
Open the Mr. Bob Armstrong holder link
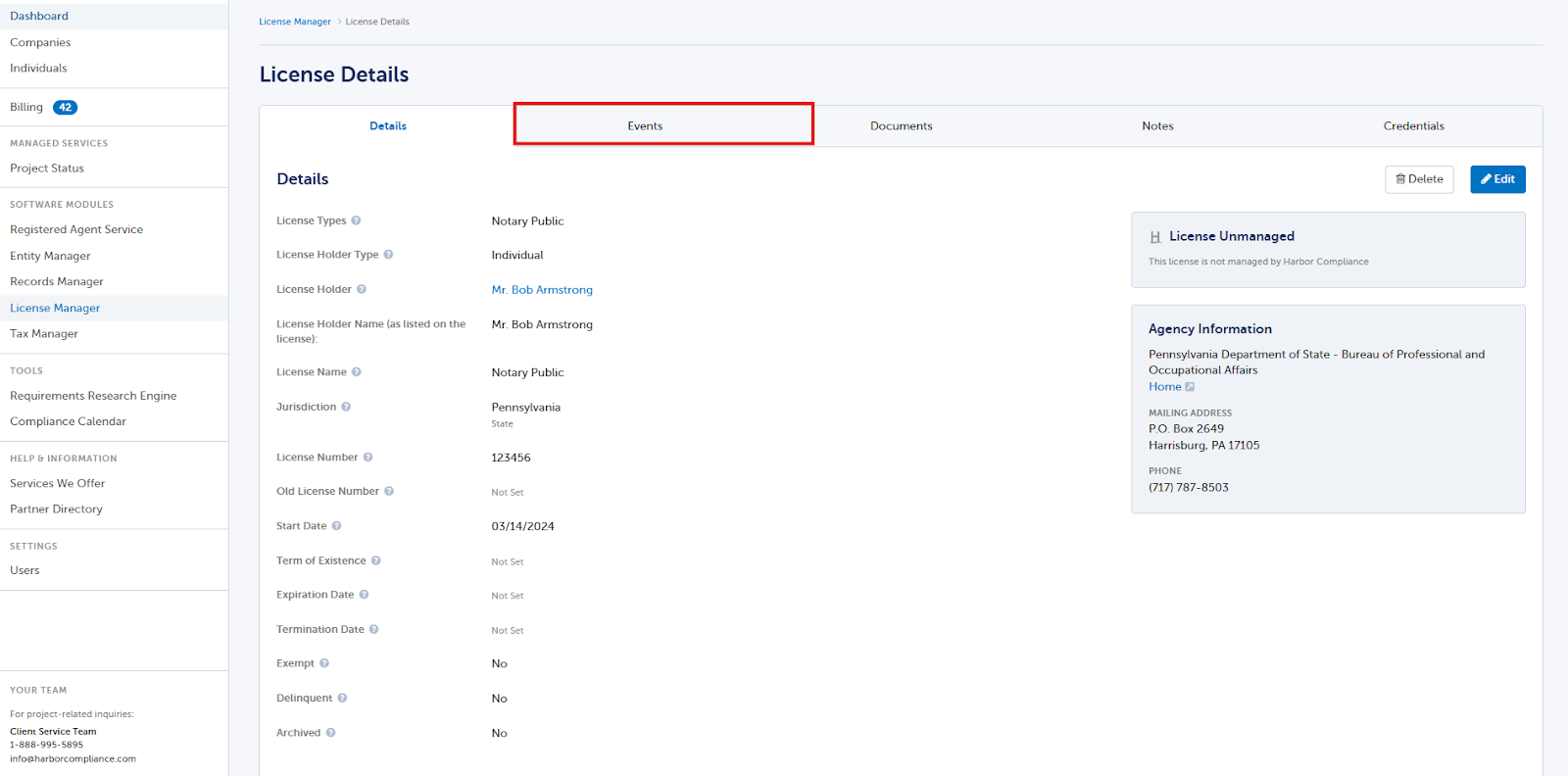coord(542,290)
